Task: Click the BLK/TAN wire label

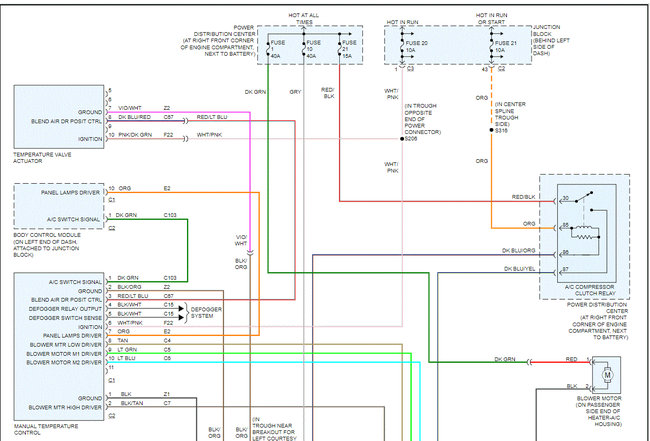Action: (132, 403)
